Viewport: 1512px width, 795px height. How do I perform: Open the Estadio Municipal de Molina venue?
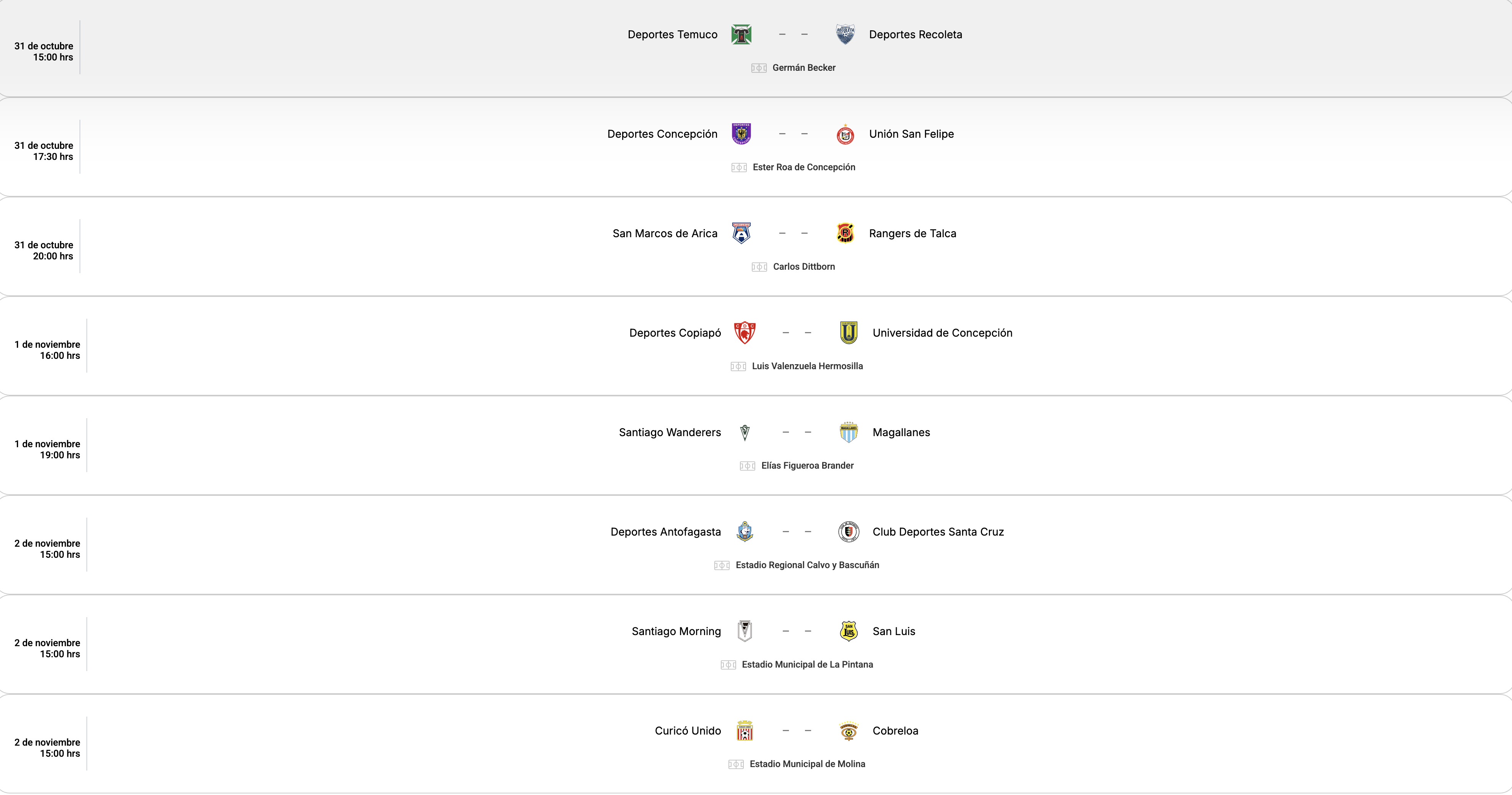point(807,764)
